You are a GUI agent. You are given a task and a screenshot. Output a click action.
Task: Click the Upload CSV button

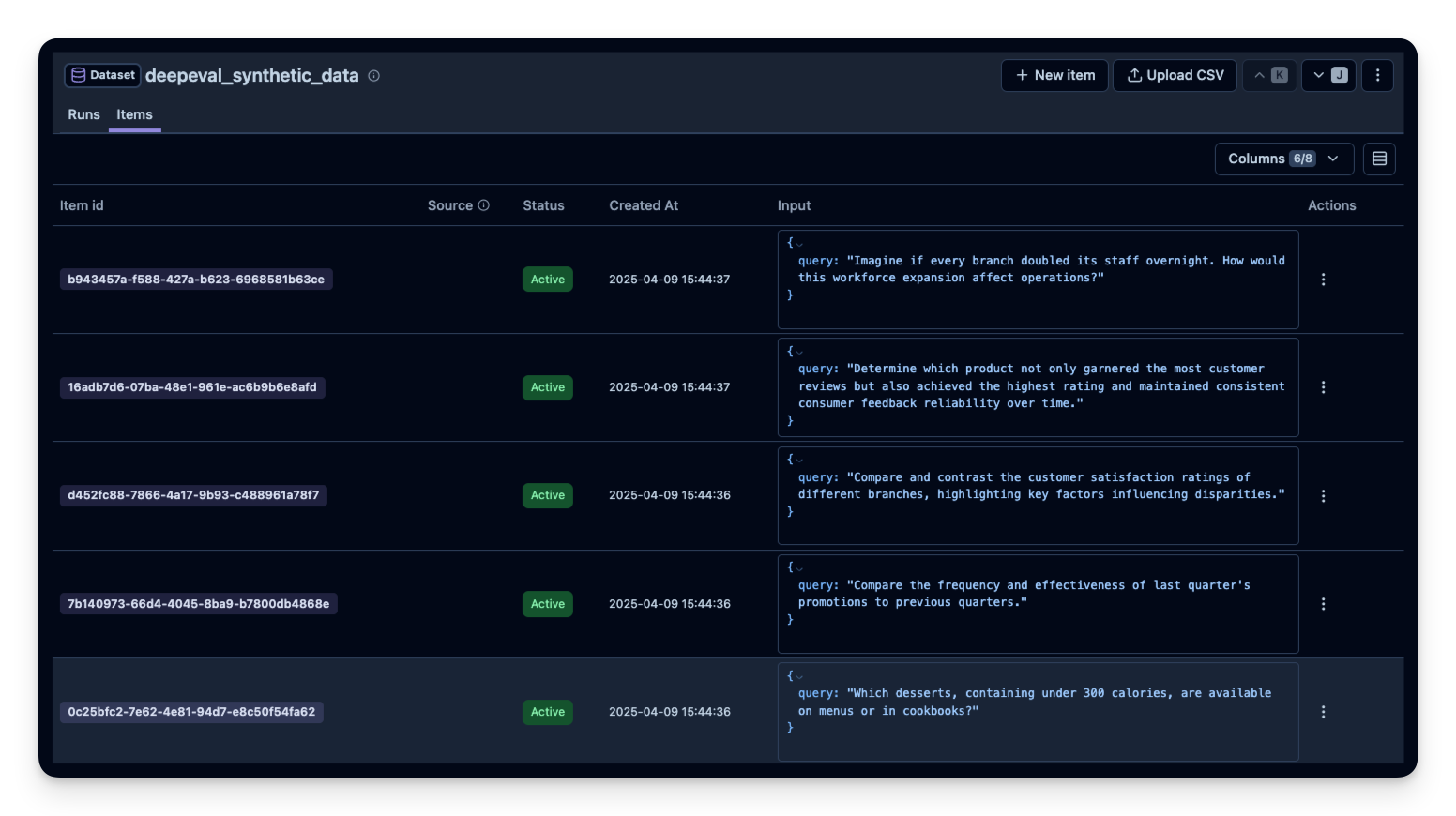click(1175, 75)
